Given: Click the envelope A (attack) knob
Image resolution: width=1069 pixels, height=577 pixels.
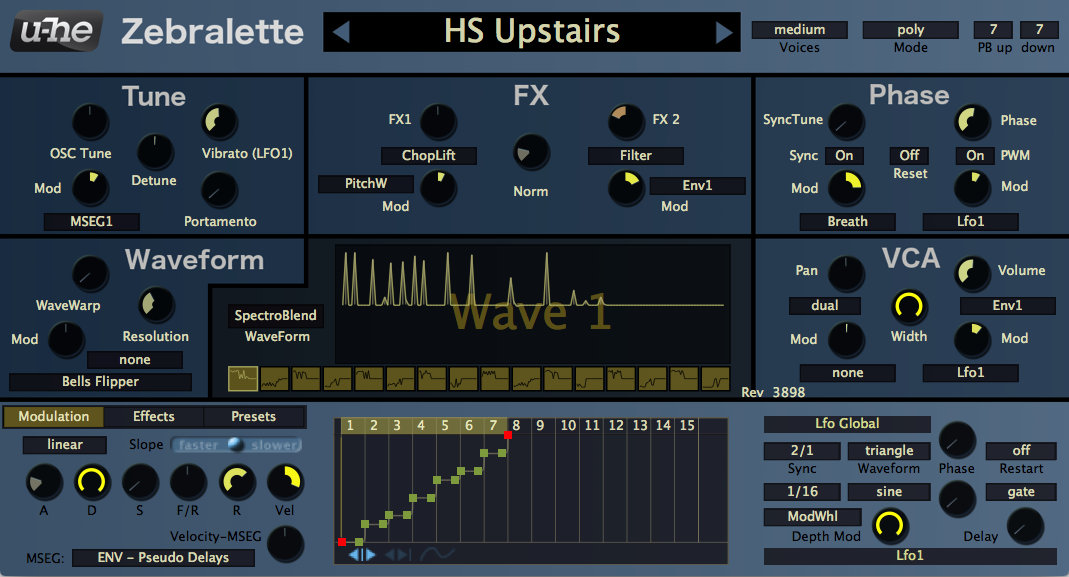Looking at the screenshot, I should (44, 482).
